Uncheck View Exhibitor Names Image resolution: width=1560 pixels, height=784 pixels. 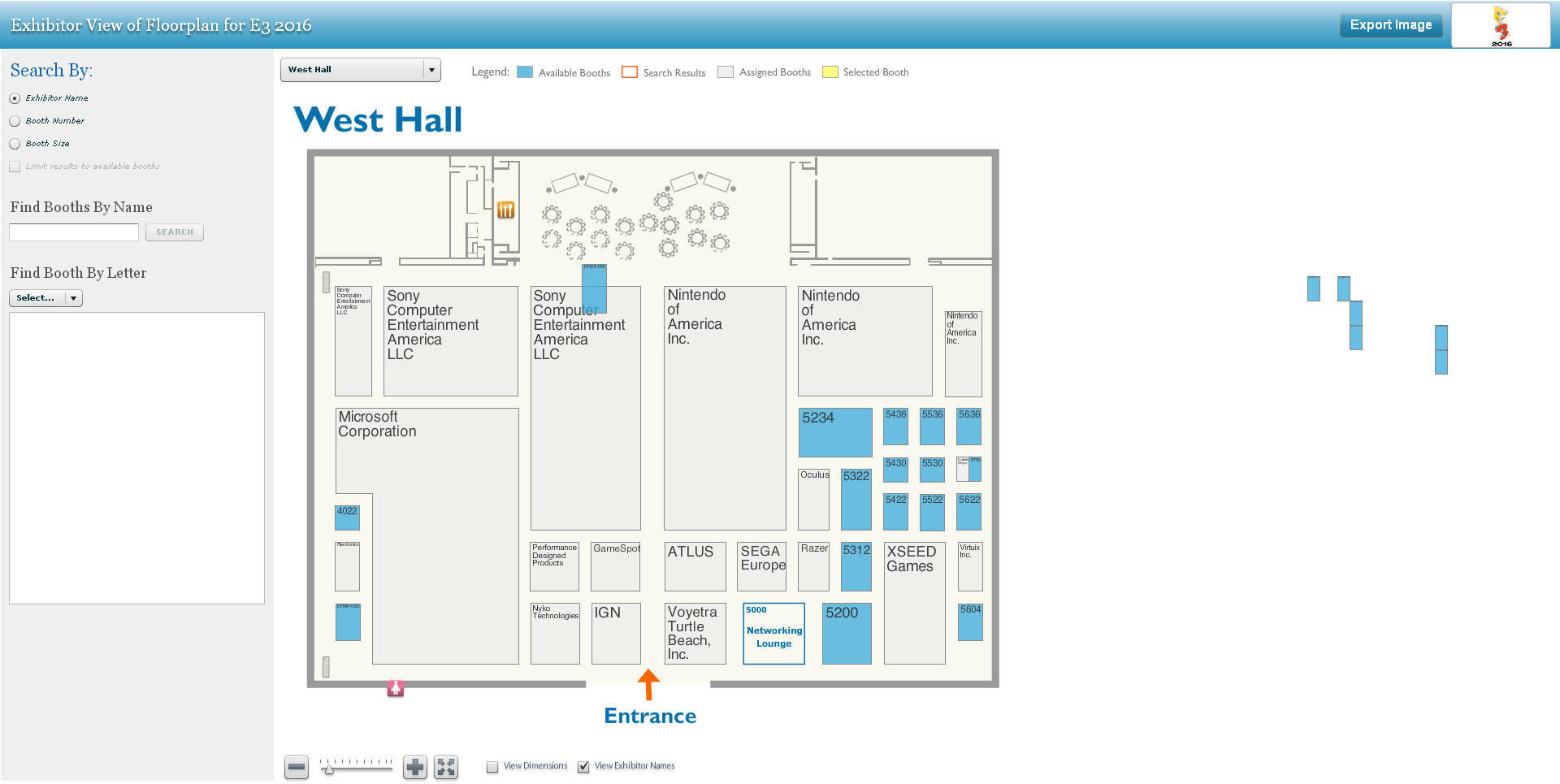click(x=583, y=767)
